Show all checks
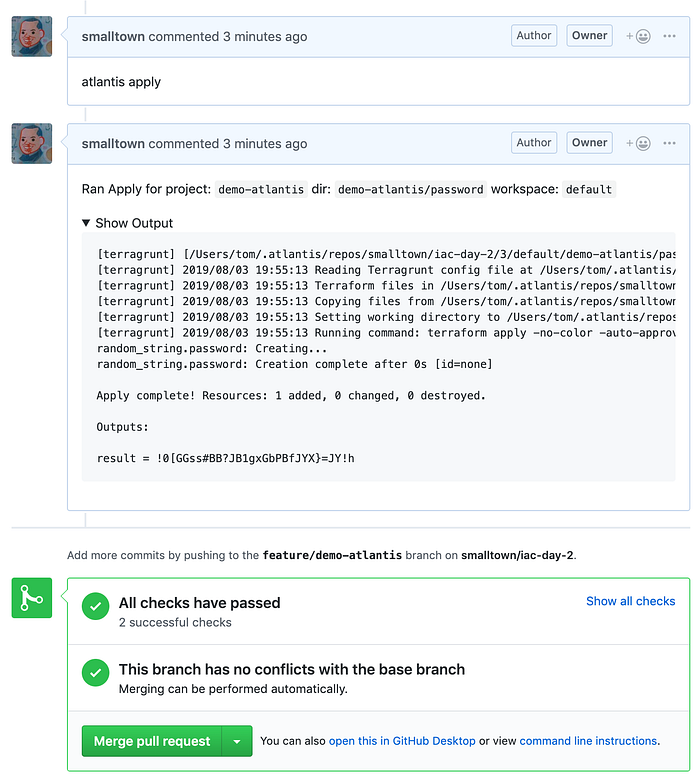700x783 pixels. pyautogui.click(x=630, y=601)
